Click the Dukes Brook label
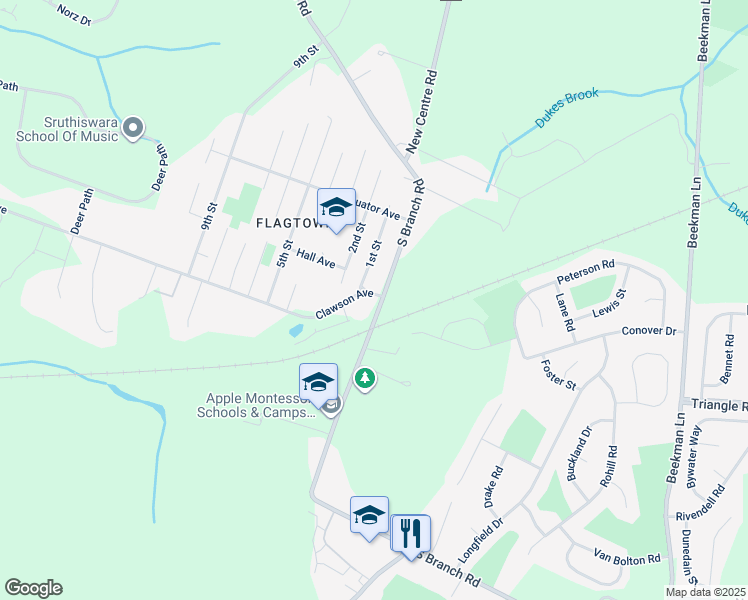Viewport: 748px width, 600px height. pos(566,107)
